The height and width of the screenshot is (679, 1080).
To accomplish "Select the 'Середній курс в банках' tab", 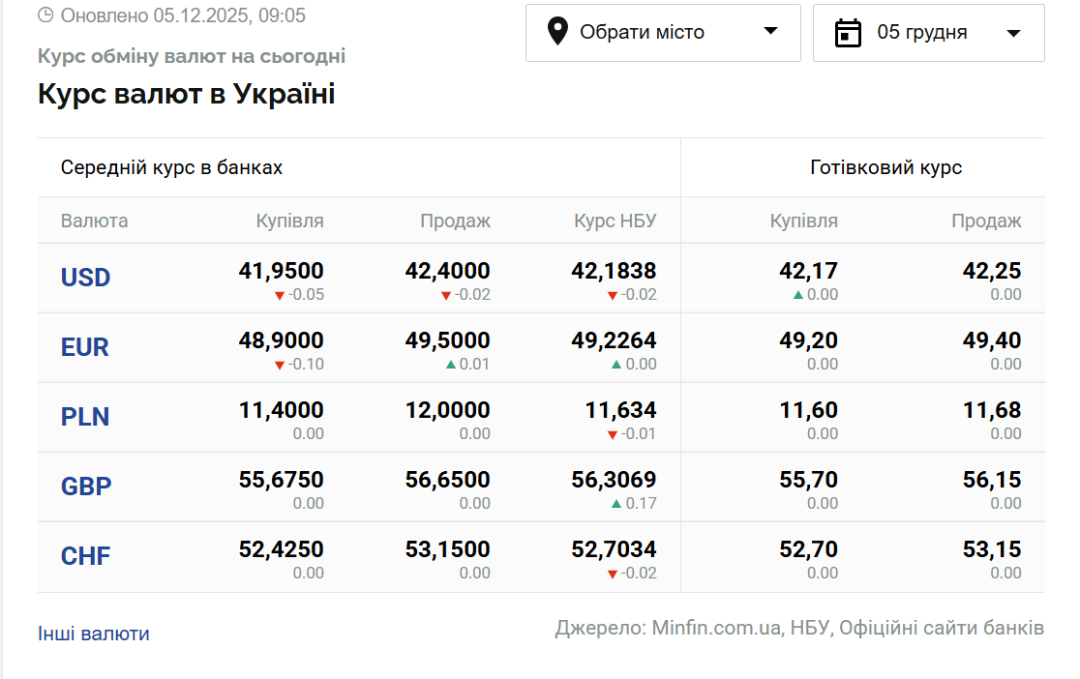I will pyautogui.click(x=172, y=168).
